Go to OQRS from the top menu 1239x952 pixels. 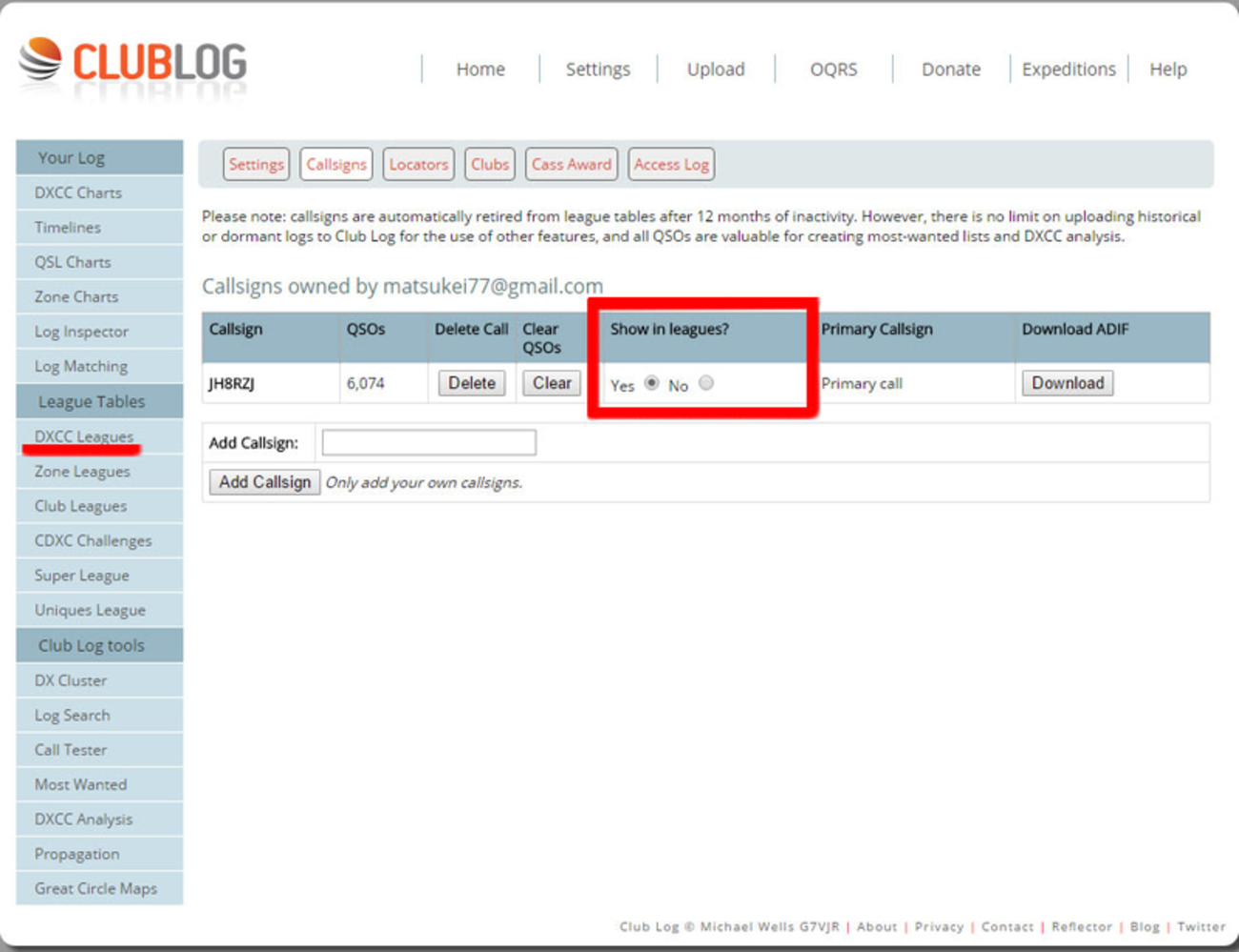pos(834,69)
